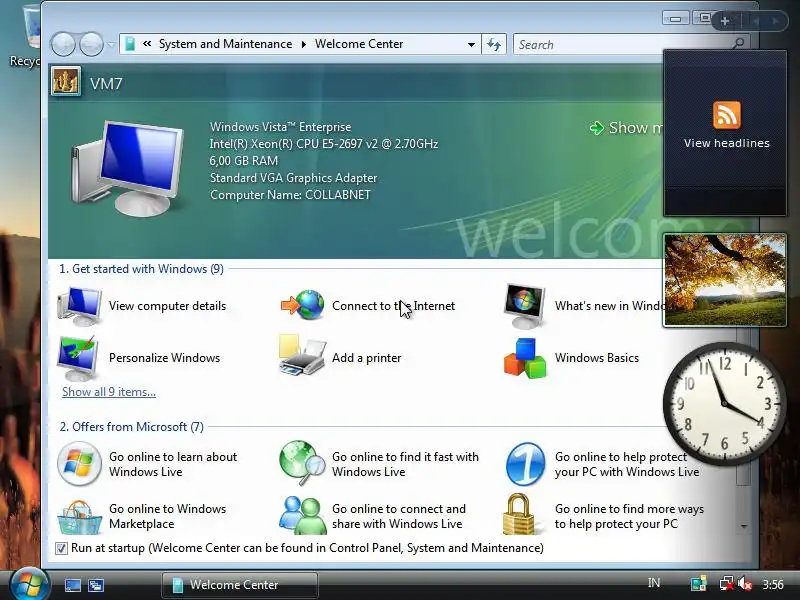Click the double chevron at breadcrumb start
Image resolution: width=800 pixels, height=600 pixels.
147,44
